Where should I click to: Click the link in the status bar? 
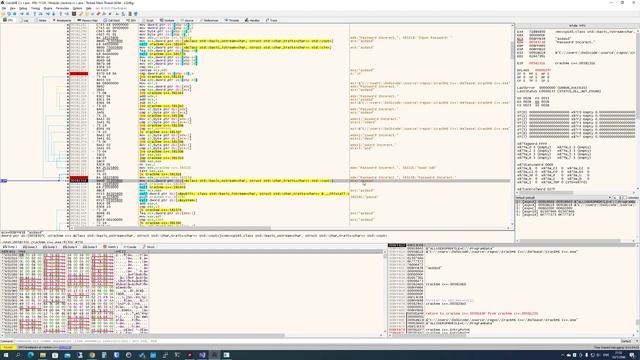pos(65,347)
